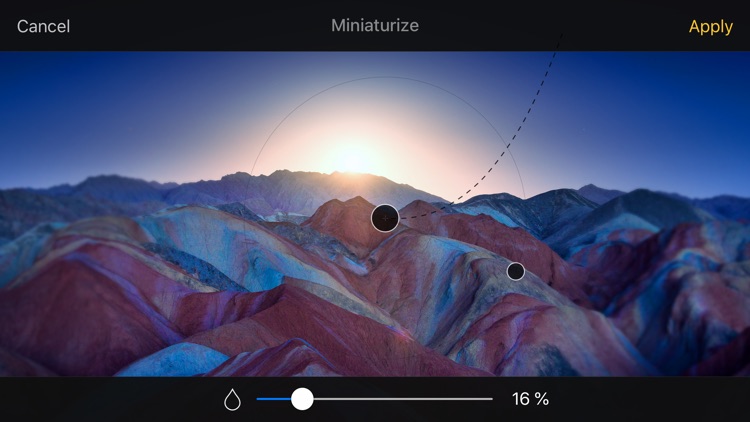Click the small light-blue mound at bottom

pyautogui.click(x=177, y=360)
